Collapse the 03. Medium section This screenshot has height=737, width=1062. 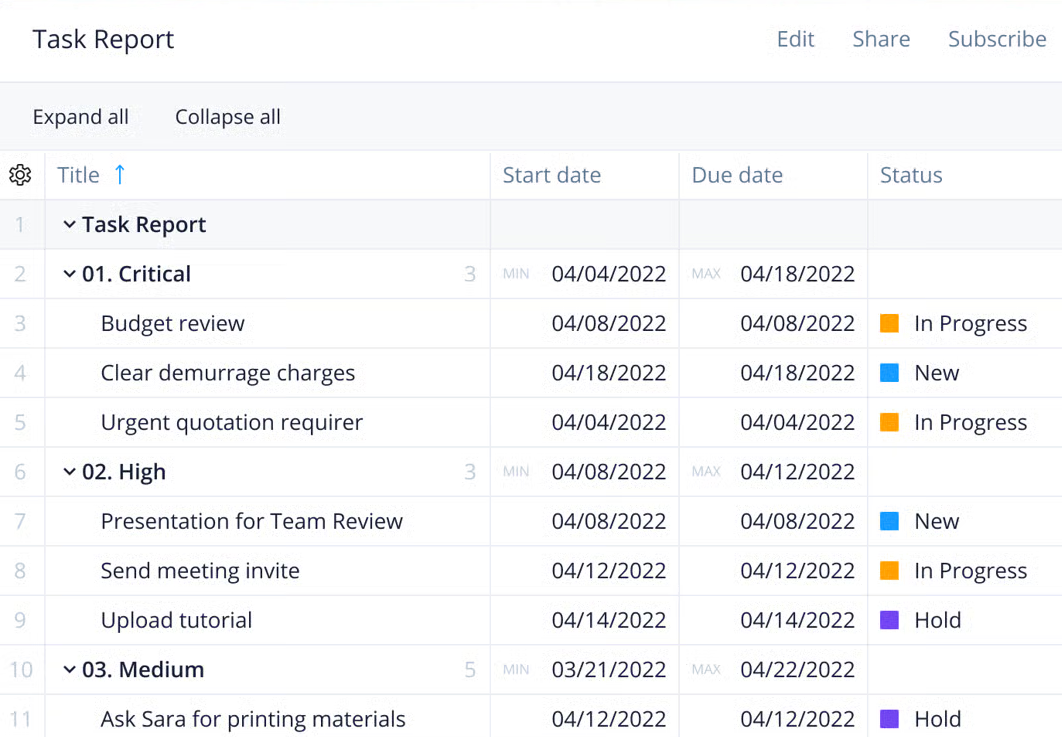pos(68,669)
